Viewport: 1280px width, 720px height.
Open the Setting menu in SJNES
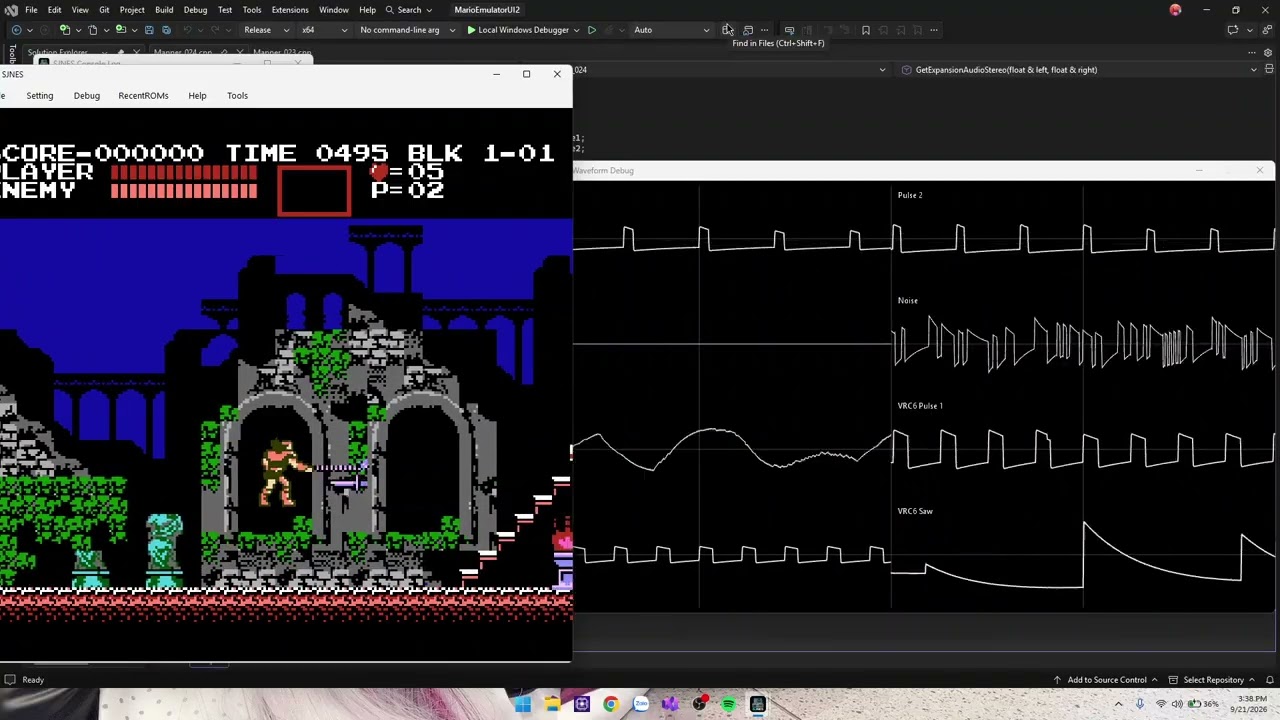coord(40,96)
